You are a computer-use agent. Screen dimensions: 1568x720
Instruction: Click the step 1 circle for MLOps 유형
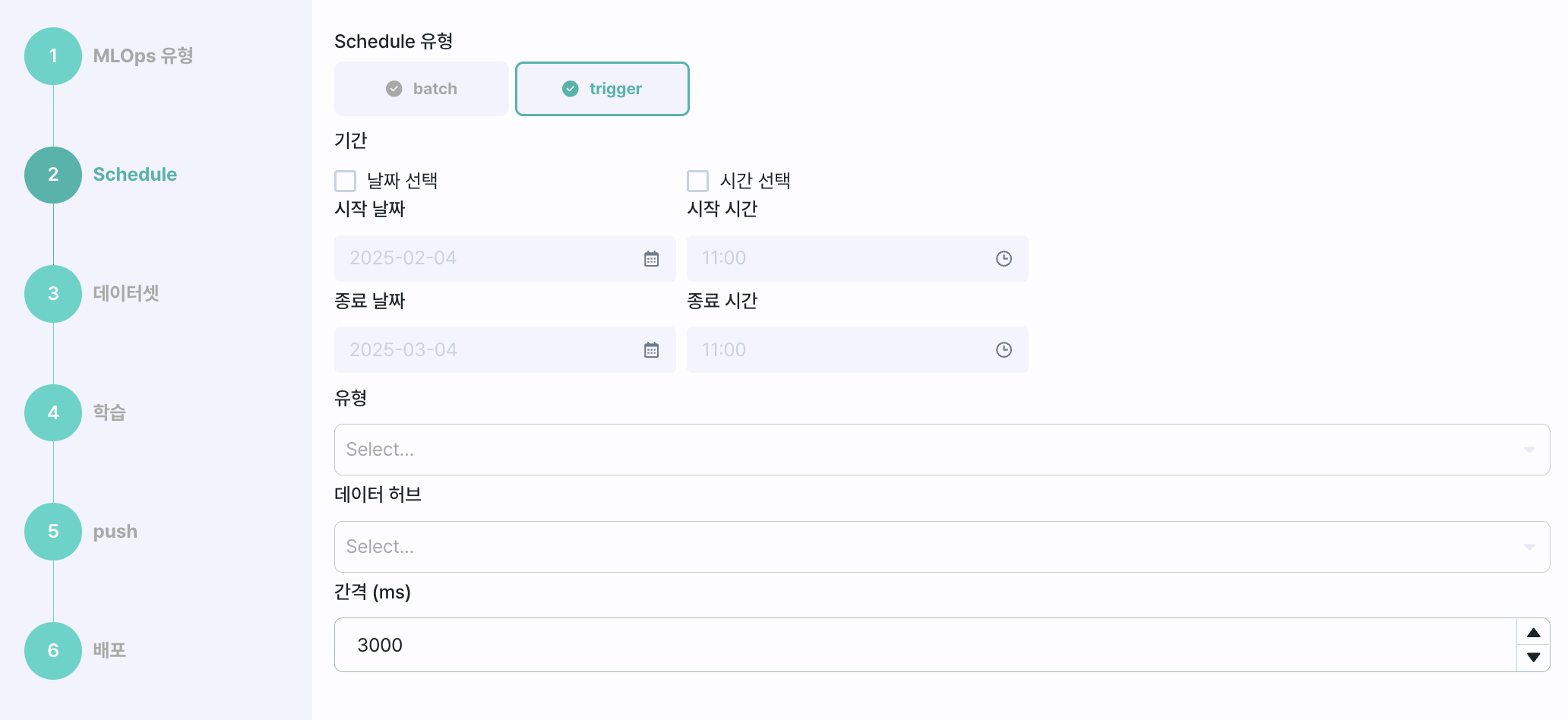53,56
